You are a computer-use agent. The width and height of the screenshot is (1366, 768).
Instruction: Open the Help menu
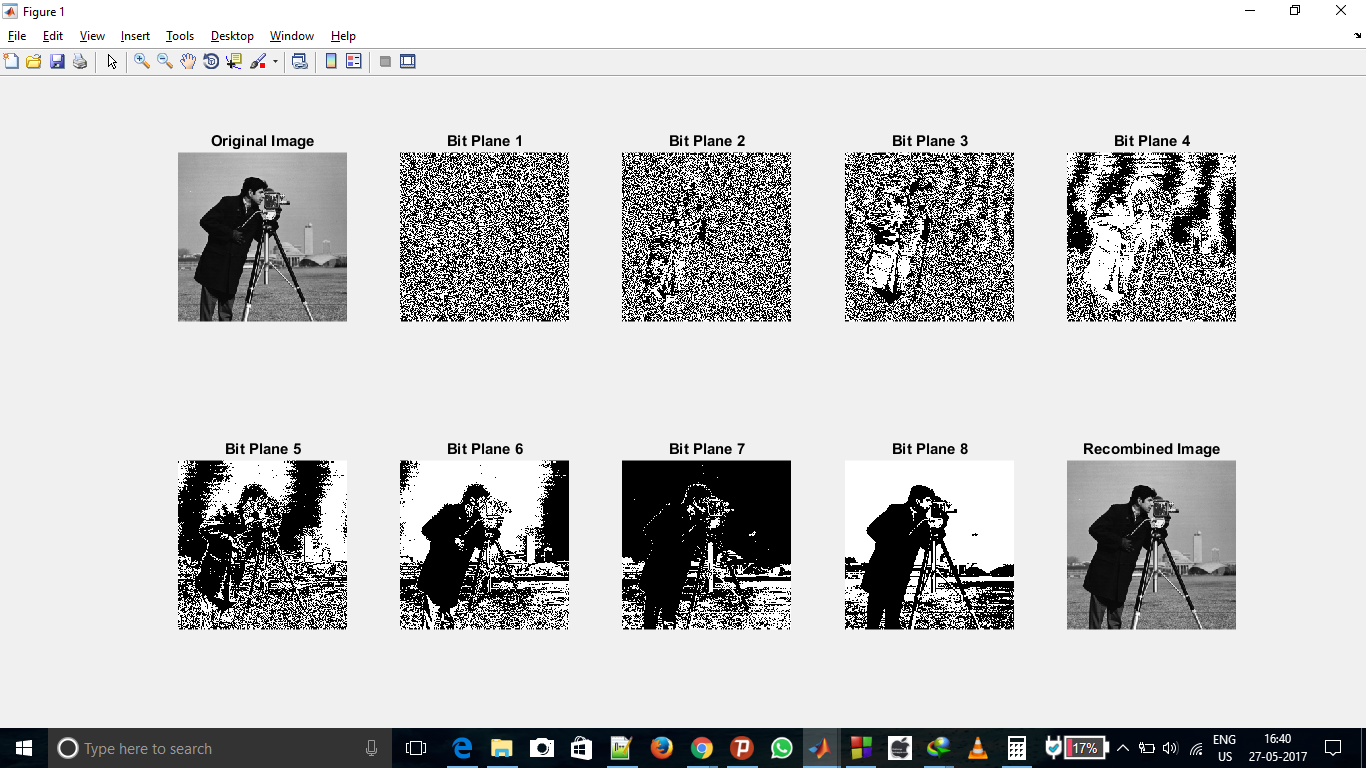(x=343, y=36)
